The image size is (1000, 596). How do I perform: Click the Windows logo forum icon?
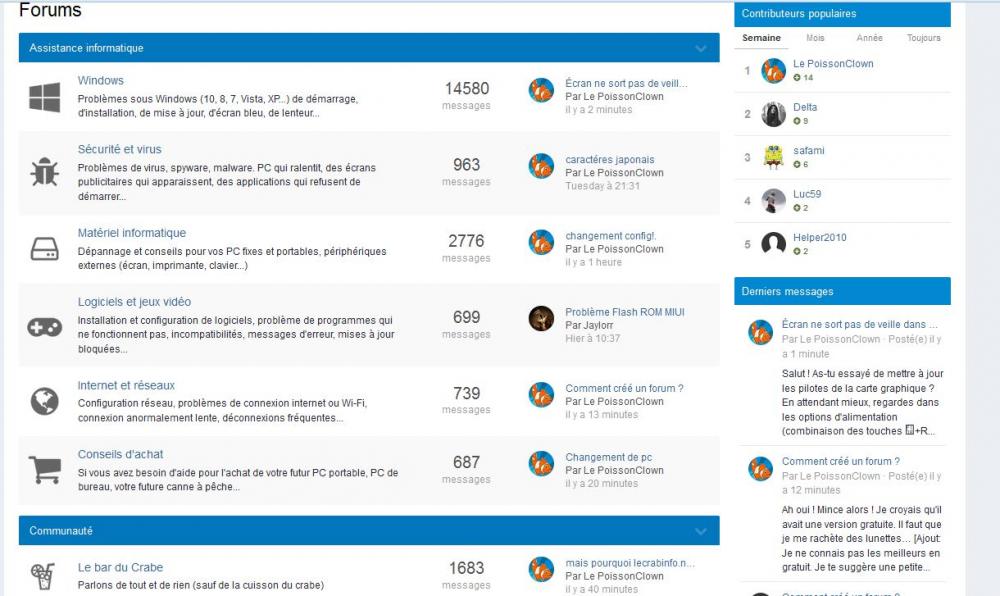tap(45, 98)
